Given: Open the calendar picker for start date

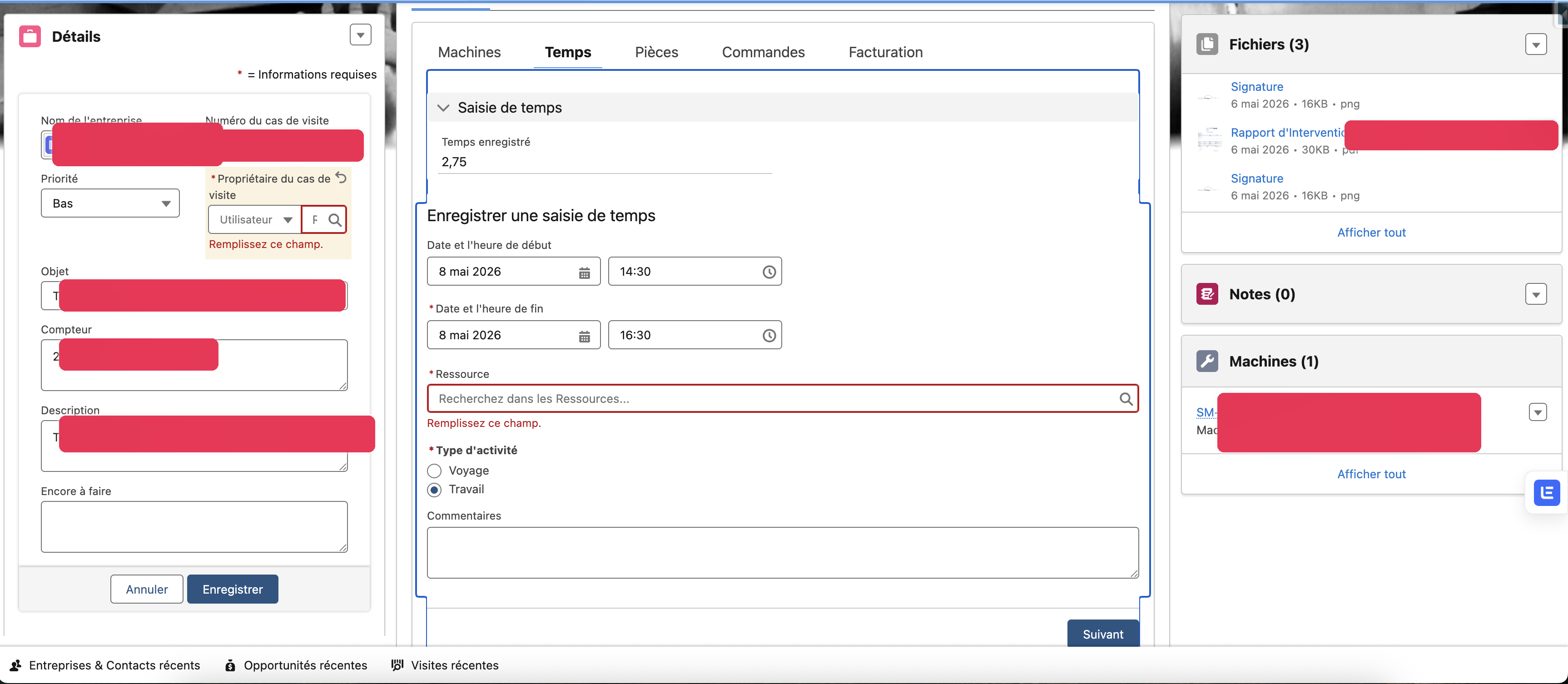Looking at the screenshot, I should [584, 273].
